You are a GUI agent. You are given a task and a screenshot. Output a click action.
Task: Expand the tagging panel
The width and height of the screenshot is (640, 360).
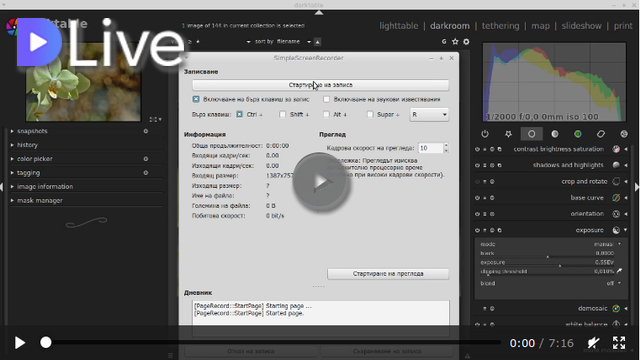coord(29,173)
